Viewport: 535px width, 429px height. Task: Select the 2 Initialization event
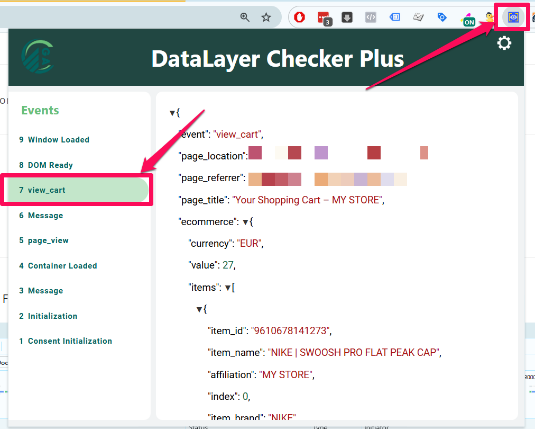pos(48,316)
